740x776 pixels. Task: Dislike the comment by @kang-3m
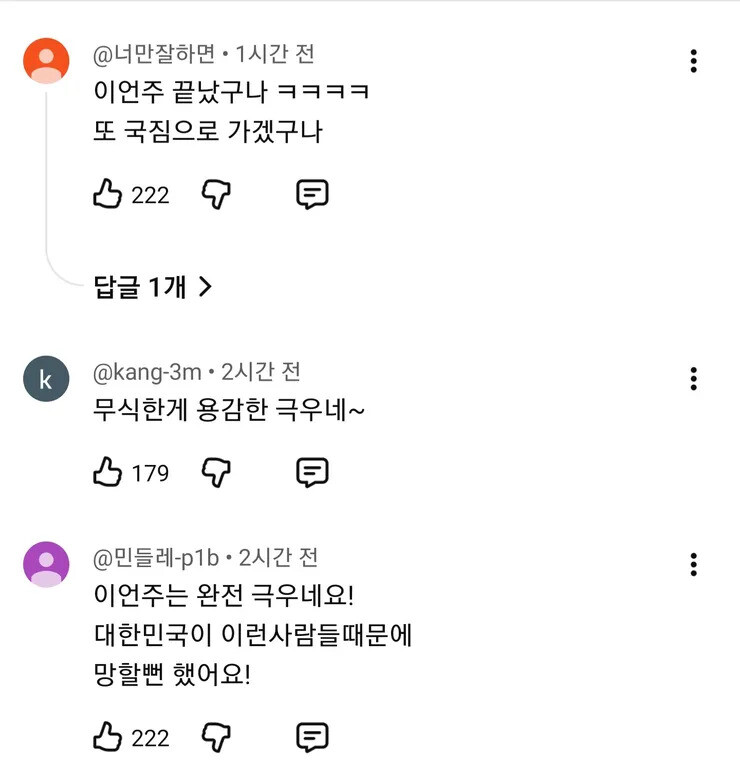point(217,472)
